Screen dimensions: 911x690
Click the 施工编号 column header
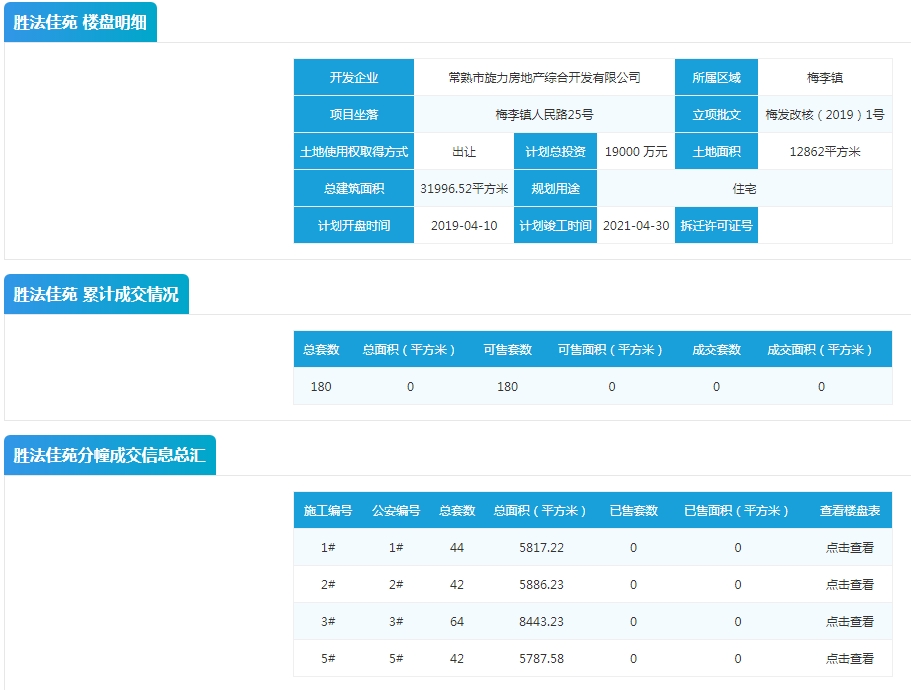click(327, 510)
